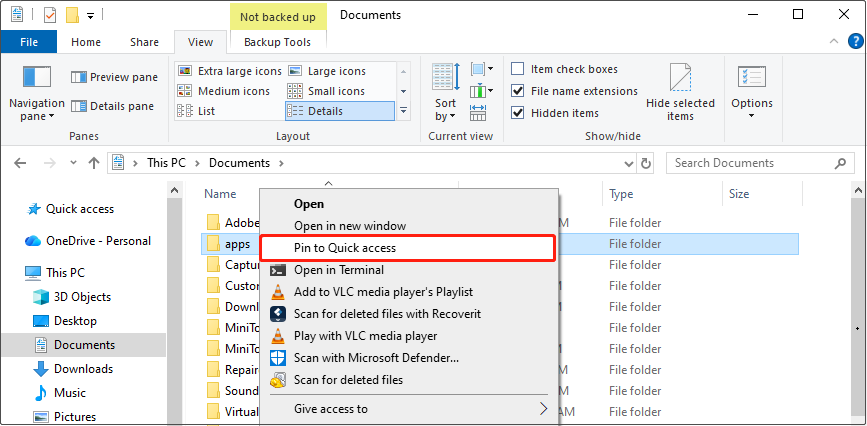867x426 pixels.
Task: Open the File tab
Action: click(x=29, y=42)
